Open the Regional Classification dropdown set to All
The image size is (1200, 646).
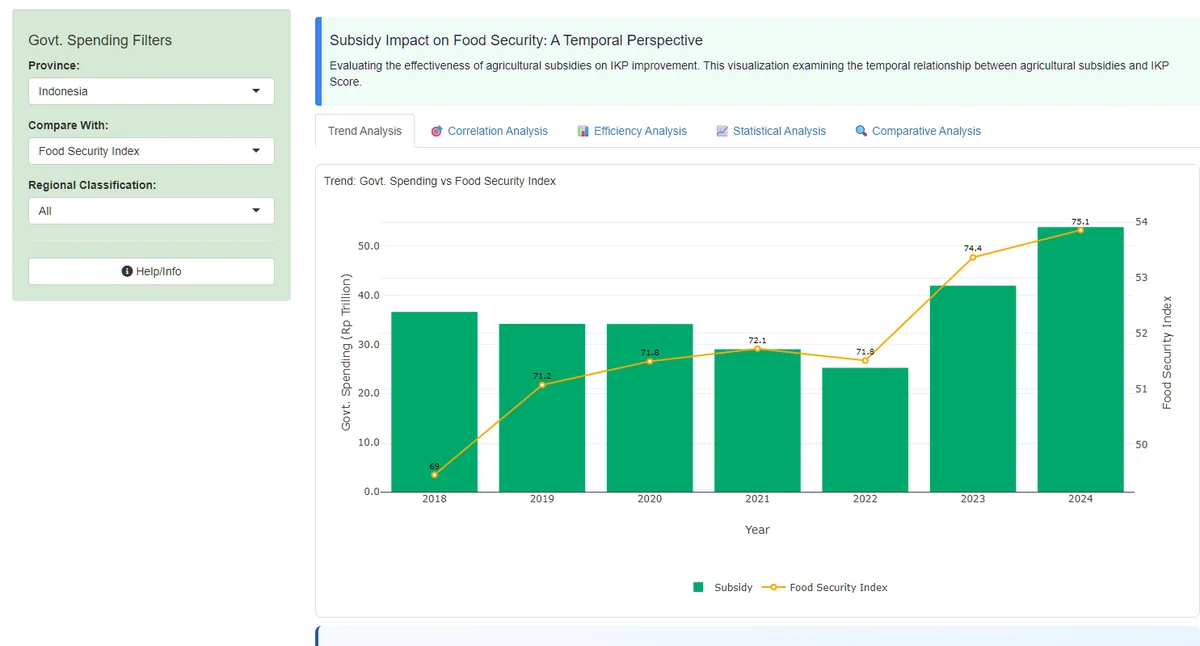point(151,211)
